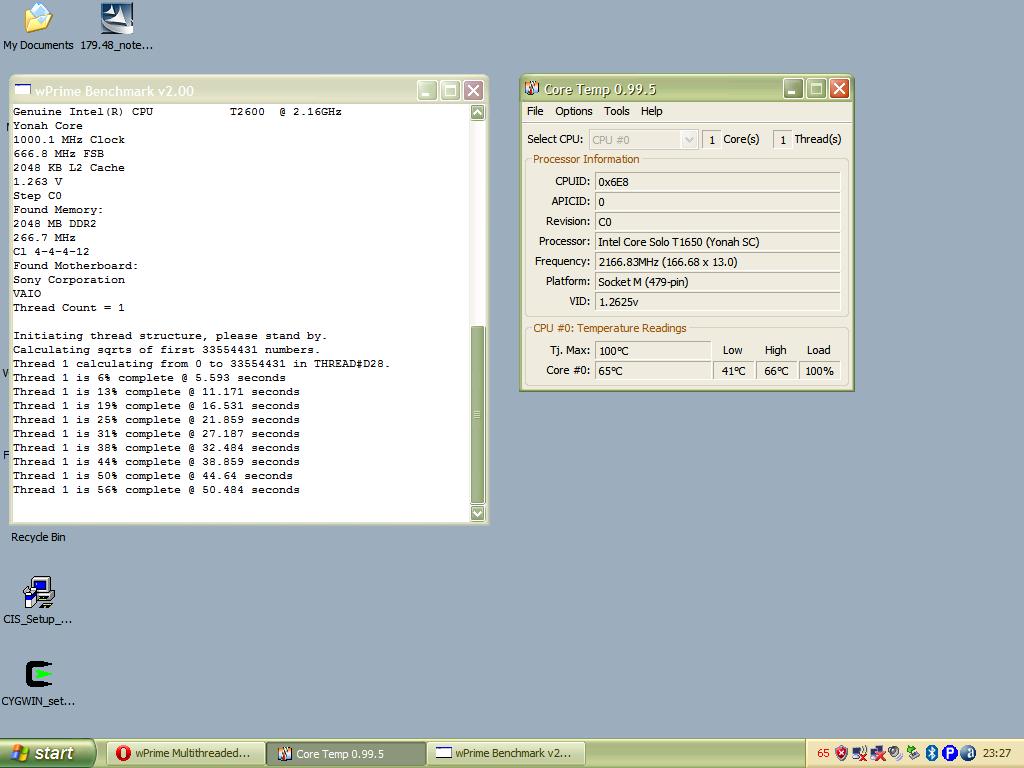Click the wPrime Benchmark window title icon

23,89
